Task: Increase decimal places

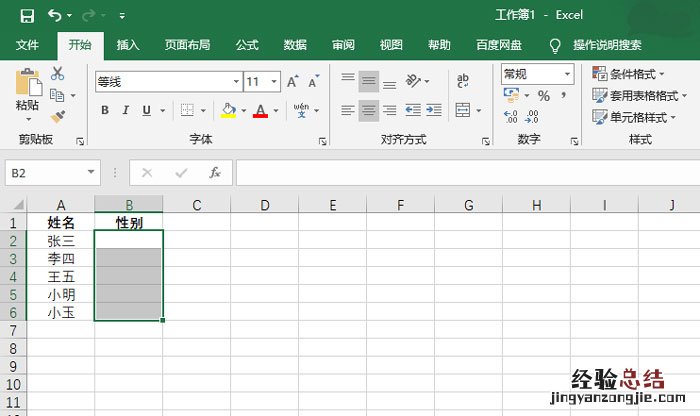Action: tap(511, 117)
